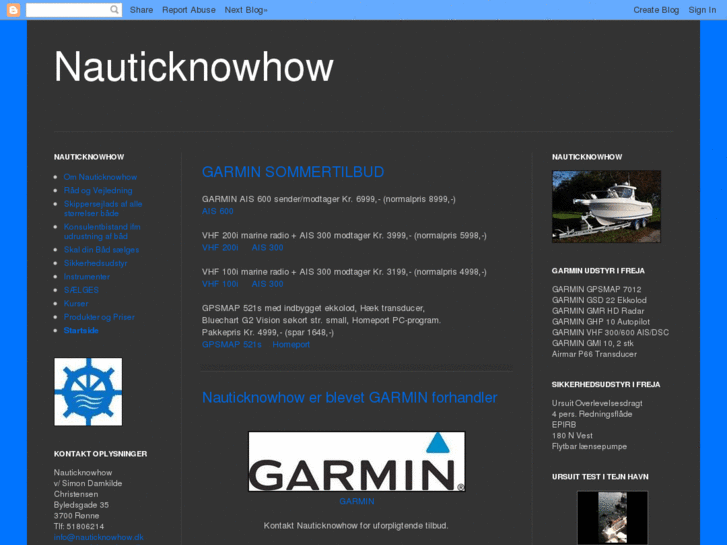The width and height of the screenshot is (727, 545).
Task: Click the blue ship wheel logo image
Action: (x=88, y=391)
